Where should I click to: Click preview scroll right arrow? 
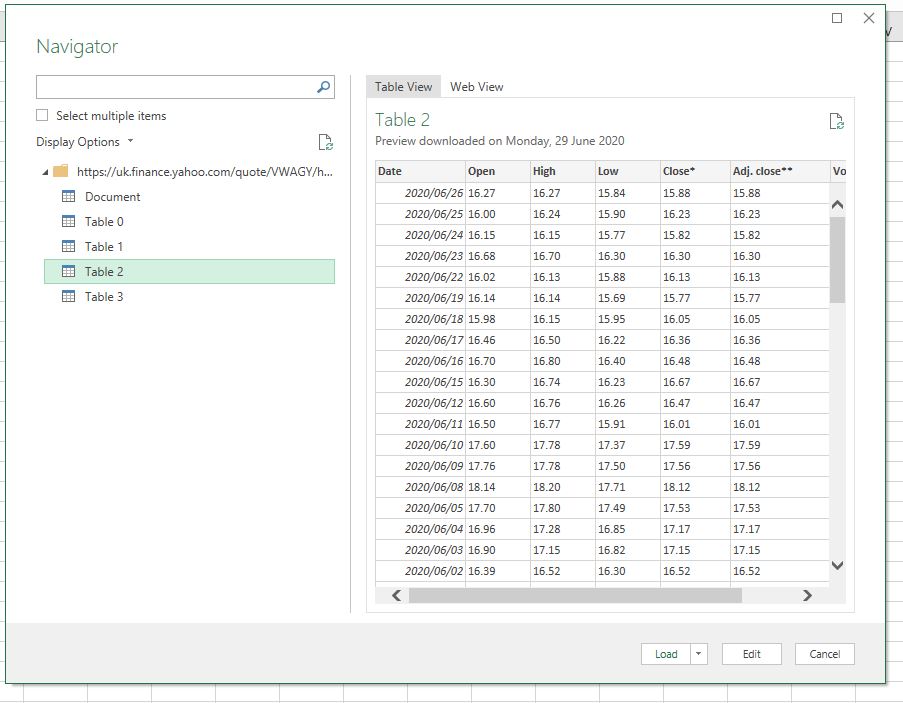[x=807, y=595]
